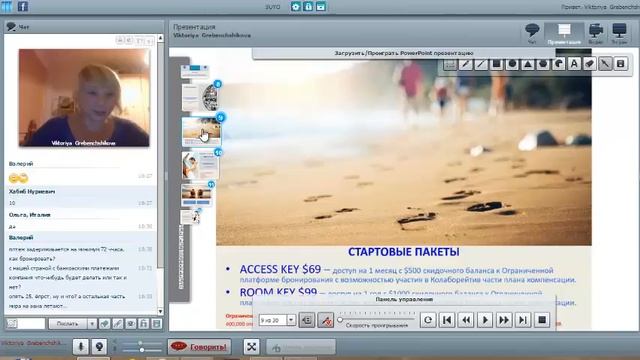Select slide 9 beach thumbnail

201,132
